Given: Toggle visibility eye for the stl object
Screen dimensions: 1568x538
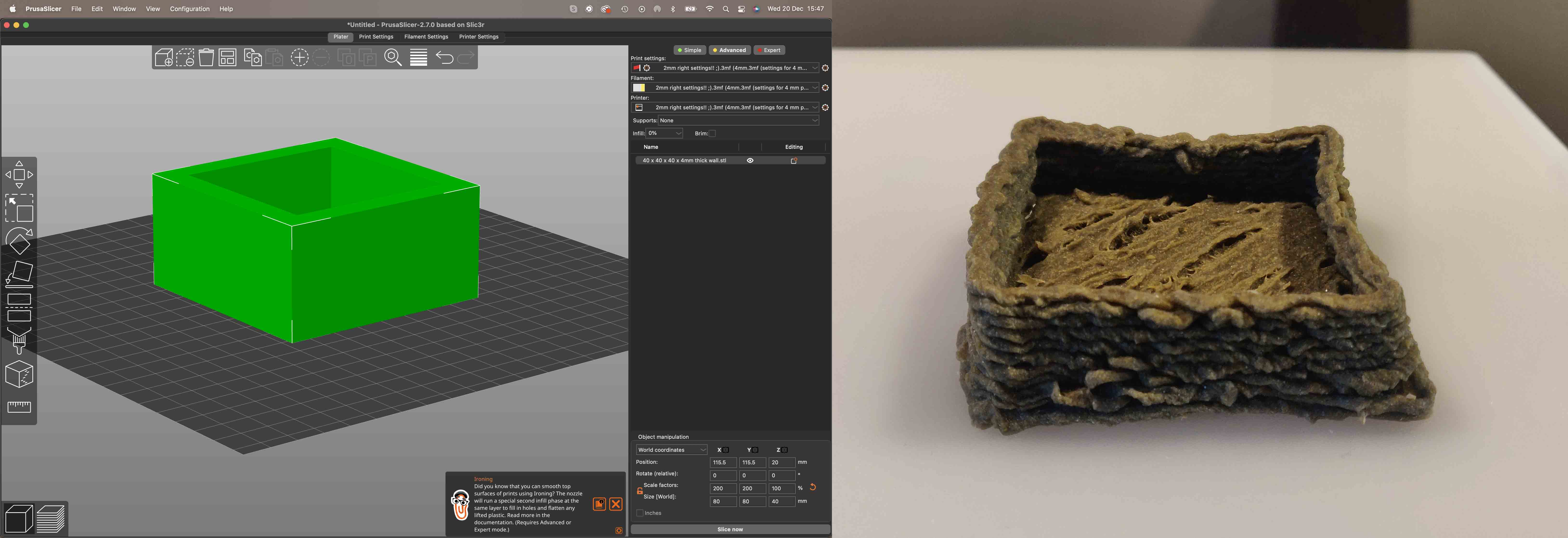Looking at the screenshot, I should (750, 161).
